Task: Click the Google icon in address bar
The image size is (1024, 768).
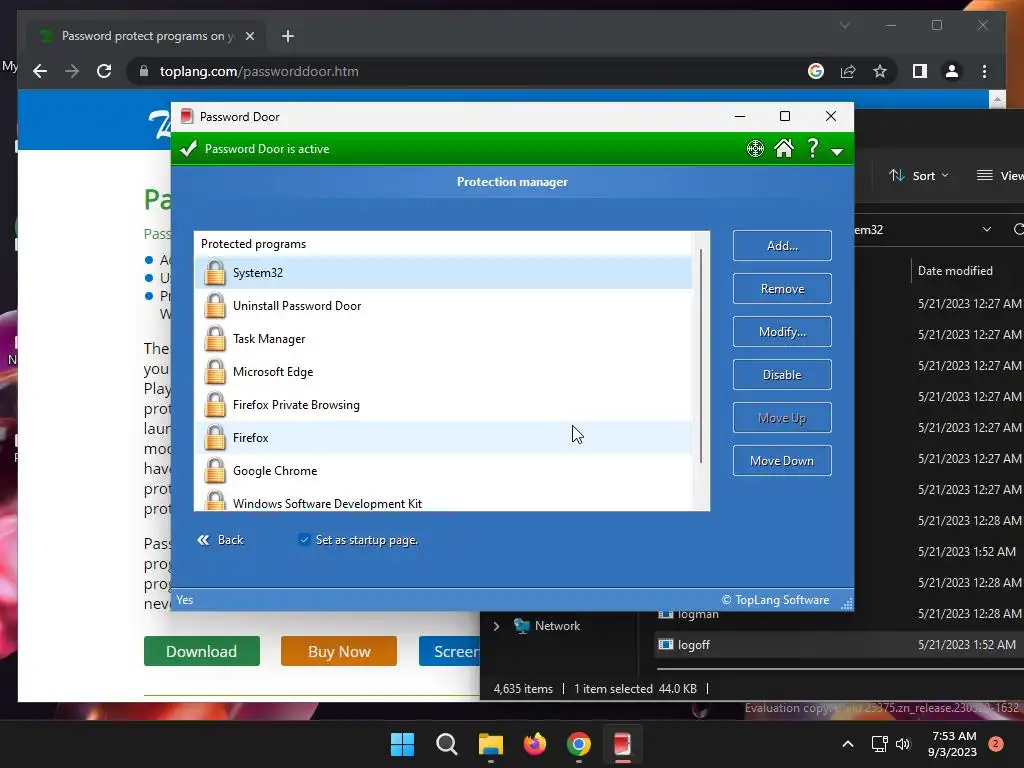Action: click(816, 71)
